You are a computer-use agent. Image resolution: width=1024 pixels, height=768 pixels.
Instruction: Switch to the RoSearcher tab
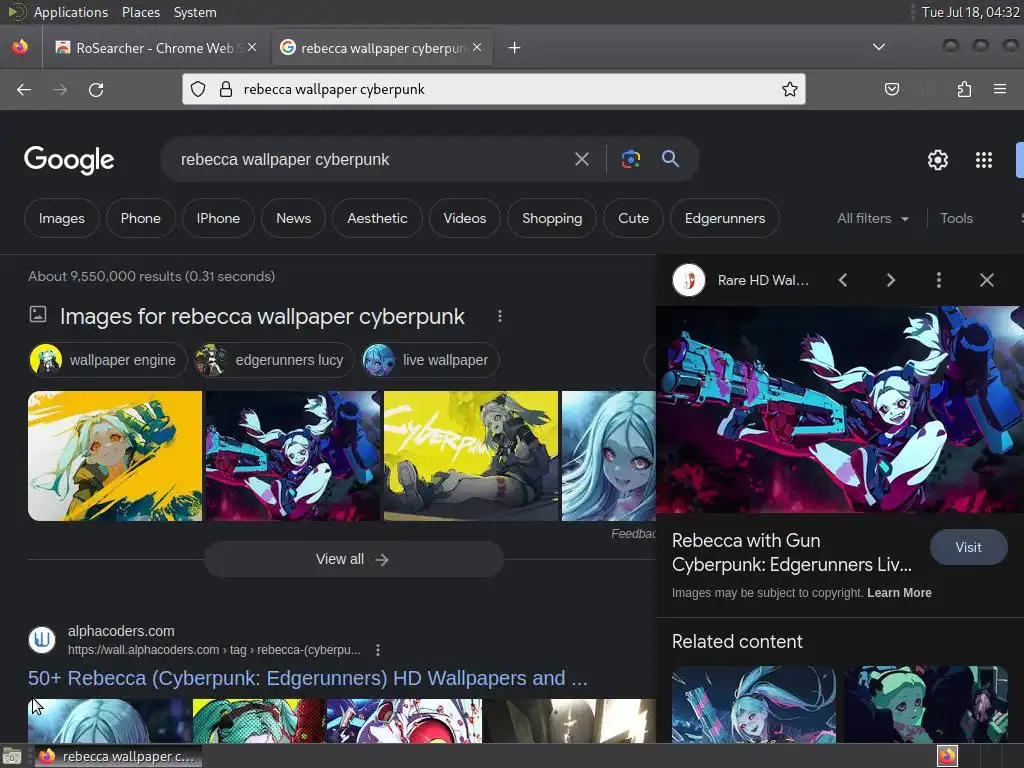(x=155, y=48)
